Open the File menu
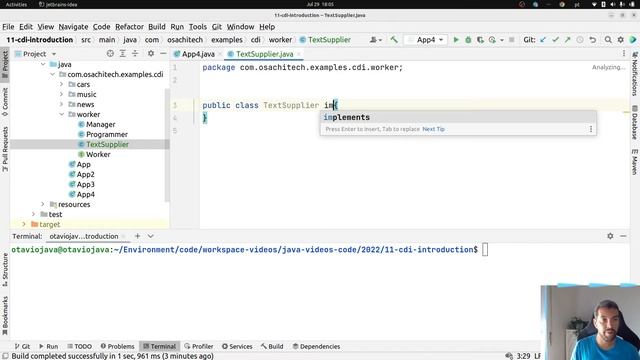The width and height of the screenshot is (640, 360). tap(8, 27)
